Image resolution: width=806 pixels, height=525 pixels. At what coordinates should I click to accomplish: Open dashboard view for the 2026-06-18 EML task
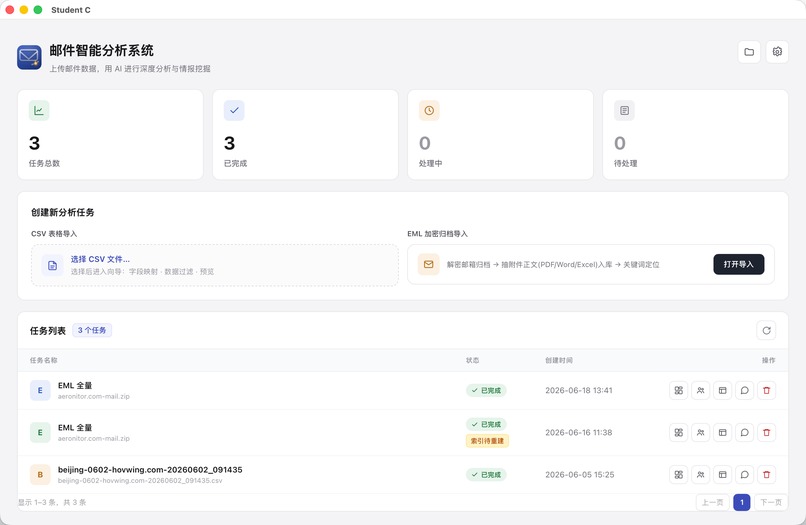pos(679,390)
